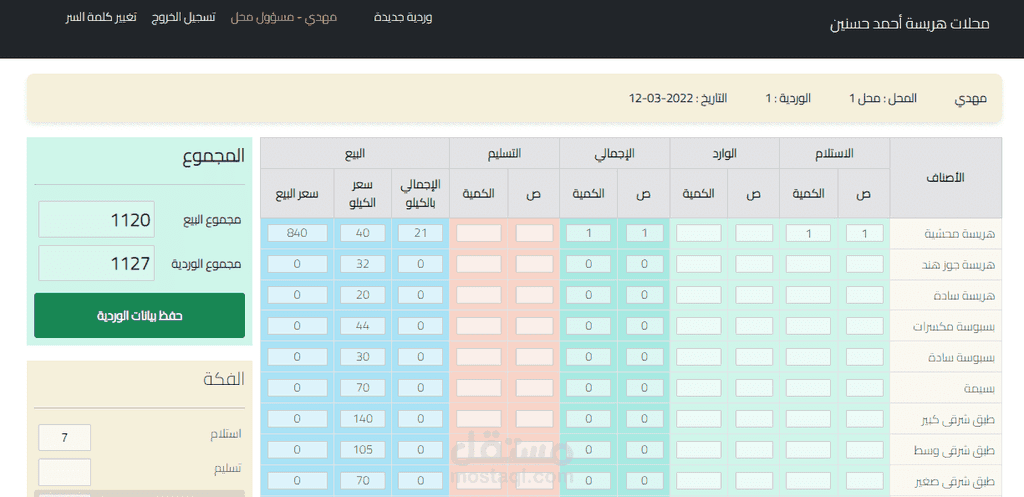Click the الفكة استلام field showing 7
The width and height of the screenshot is (1024, 497).
[x=65, y=438]
